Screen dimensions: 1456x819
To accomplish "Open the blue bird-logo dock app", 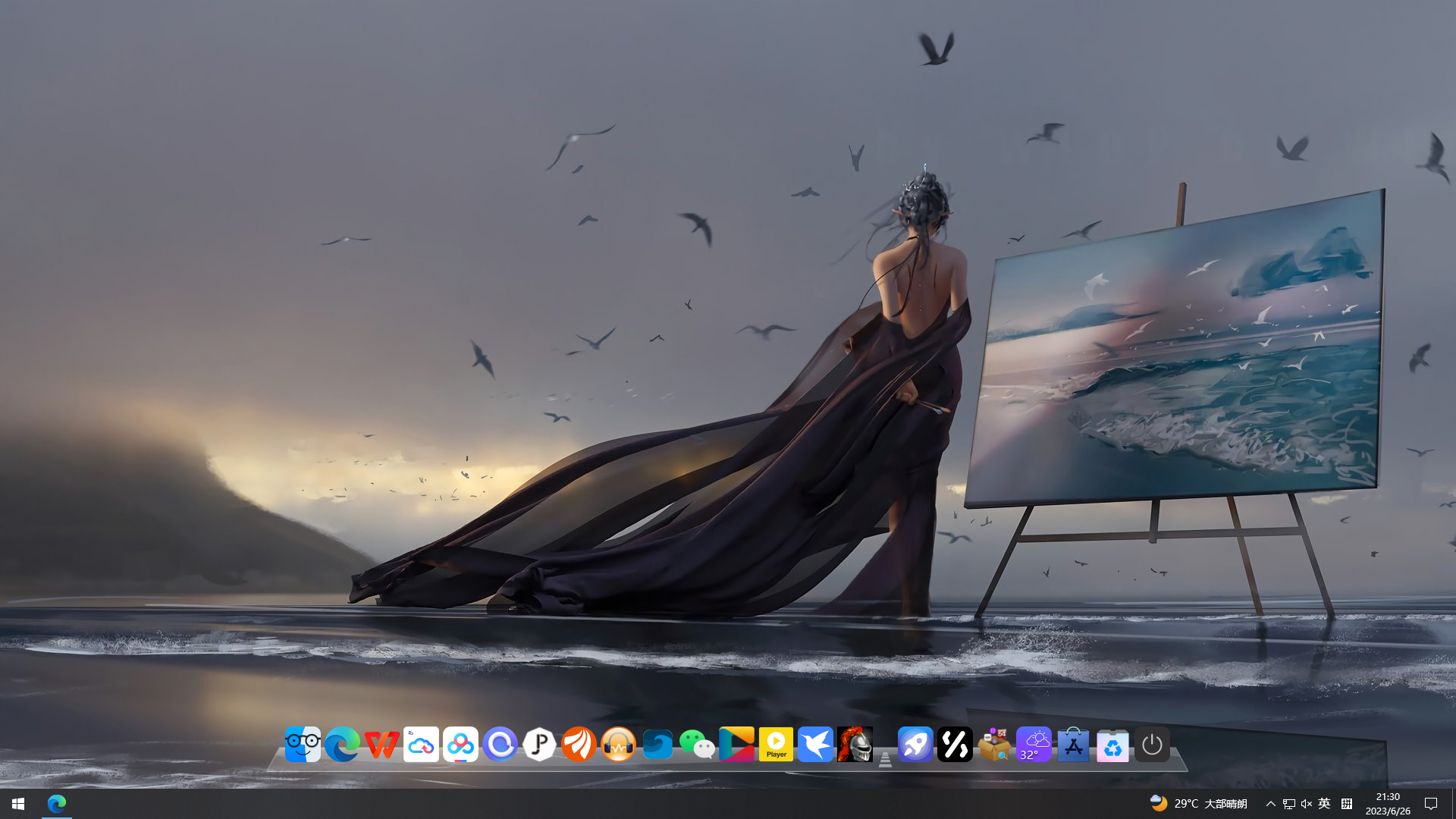I will pyautogui.click(x=815, y=745).
